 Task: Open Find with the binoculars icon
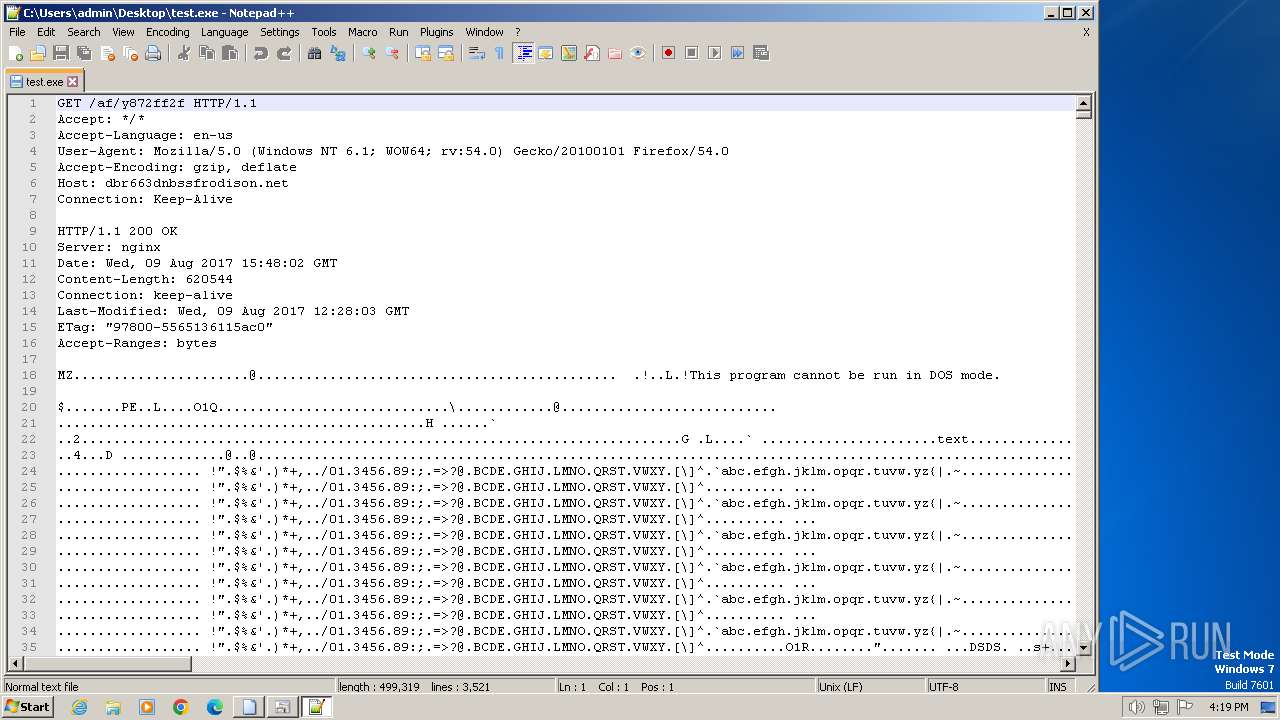click(315, 53)
